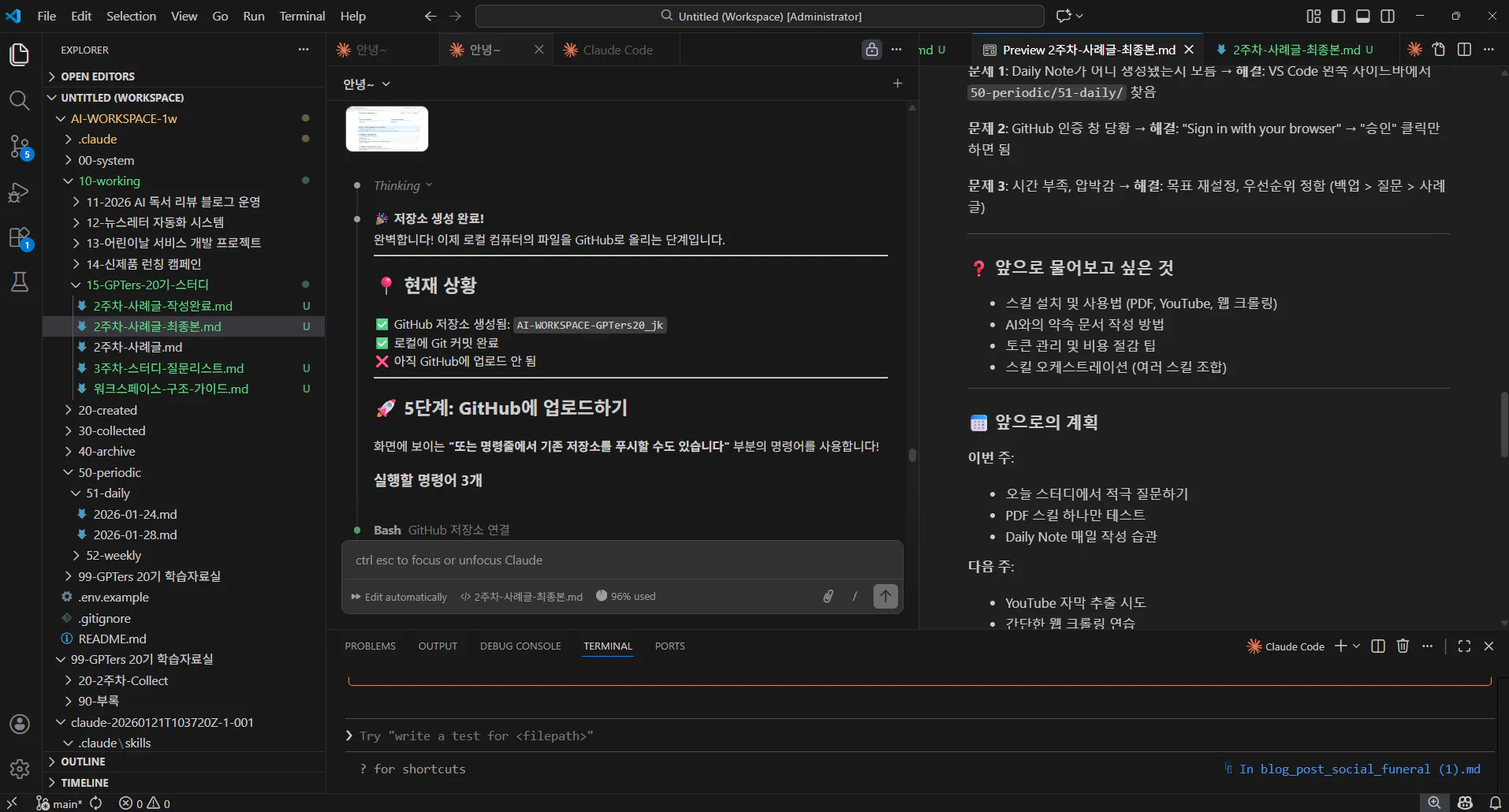The image size is (1509, 812).
Task: Close the active 안녕~ tab
Action: (538, 50)
